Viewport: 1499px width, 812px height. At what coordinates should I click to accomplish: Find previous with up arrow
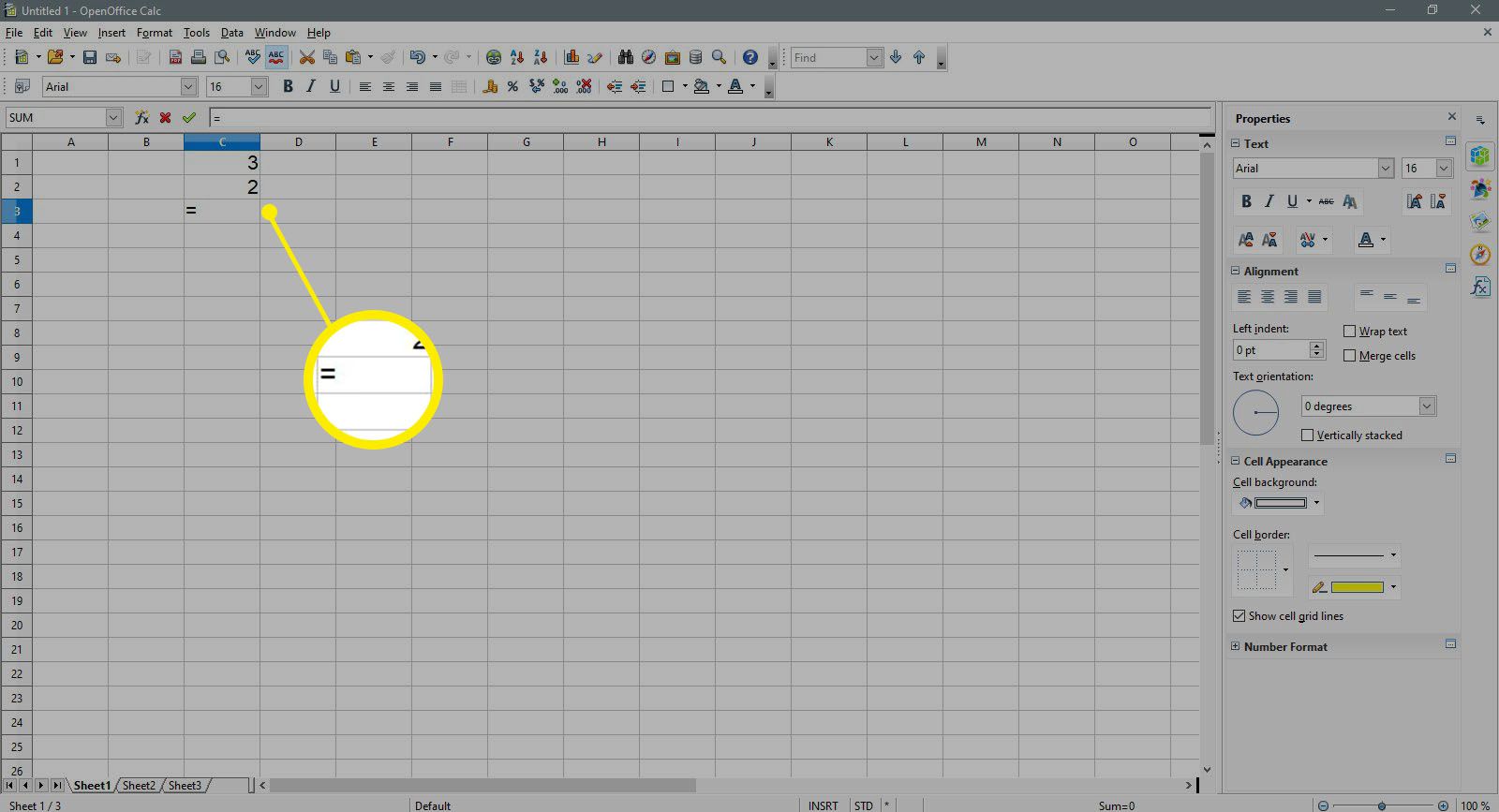tap(919, 57)
